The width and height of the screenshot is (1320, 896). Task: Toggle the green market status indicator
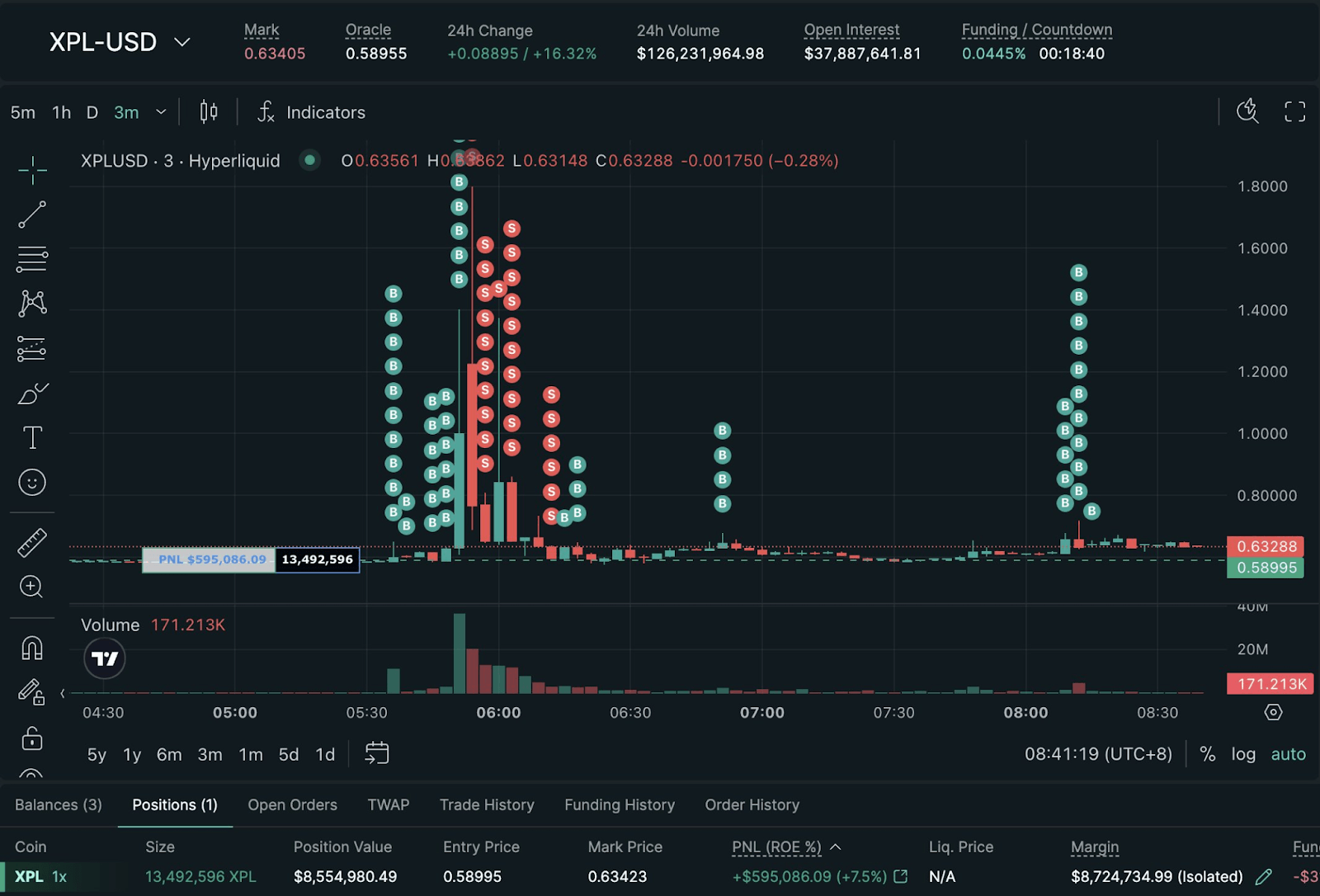point(310,160)
